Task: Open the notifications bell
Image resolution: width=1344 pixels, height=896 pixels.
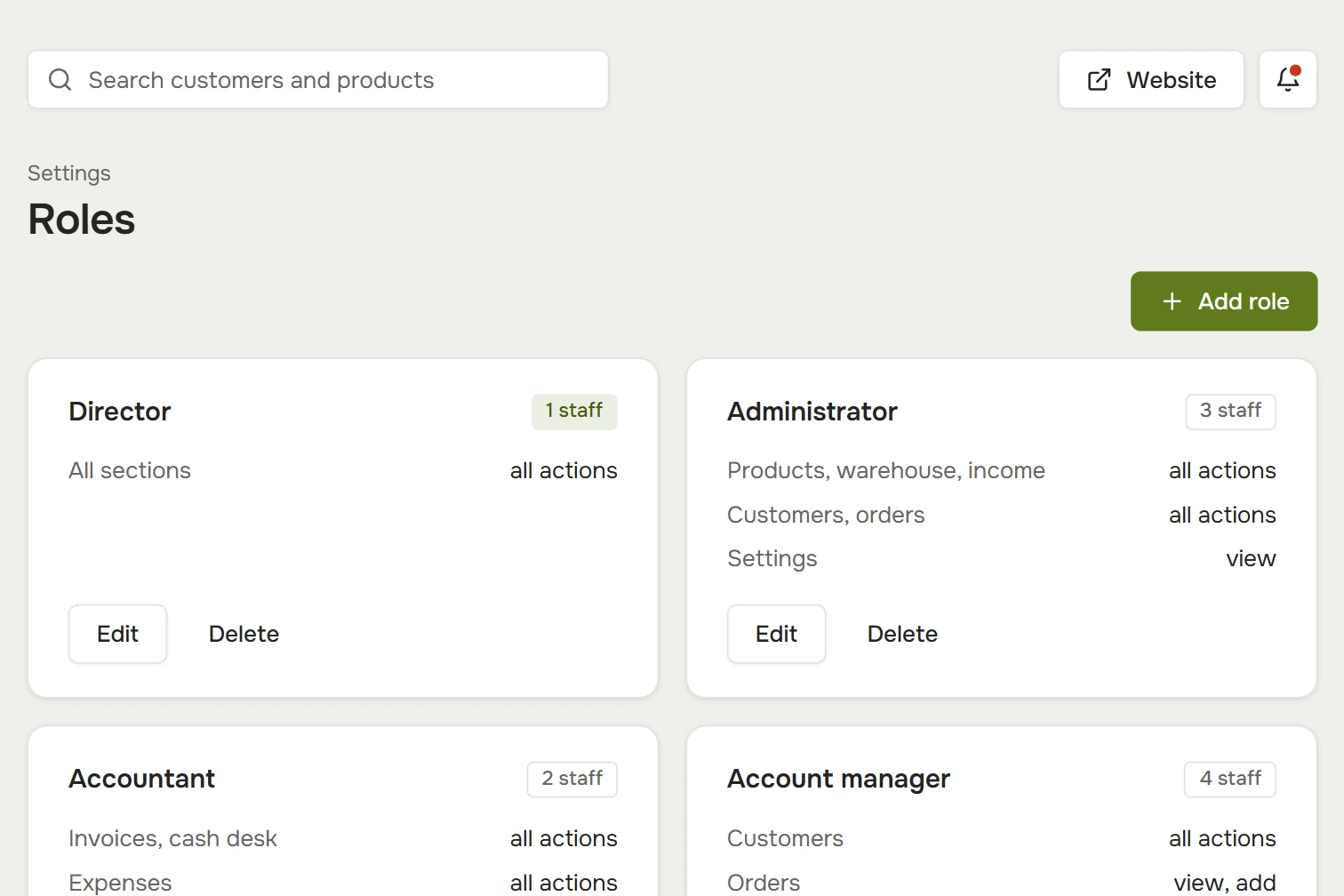Action: 1288,79
